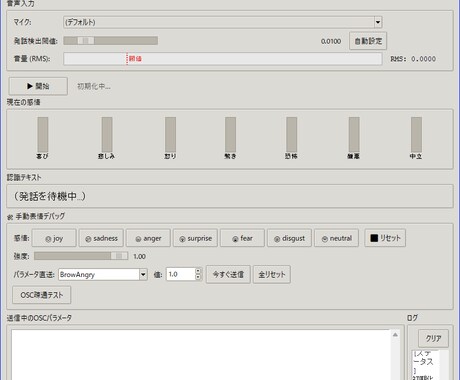The image size is (460, 380).
Task: Trigger the surprise emotion button
Action: [x=195, y=238]
